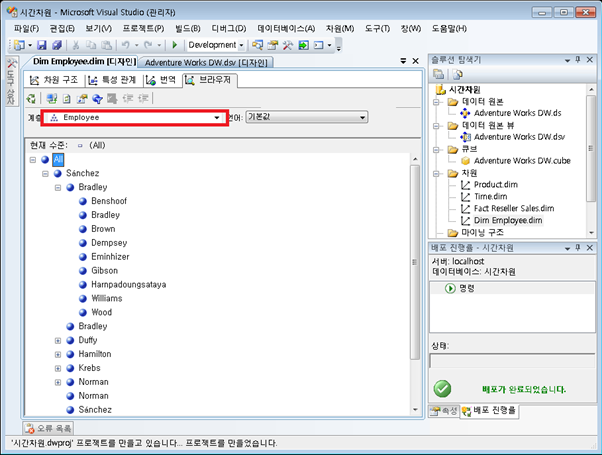Switch to 차원 구조 tab

pyautogui.click(x=54, y=80)
